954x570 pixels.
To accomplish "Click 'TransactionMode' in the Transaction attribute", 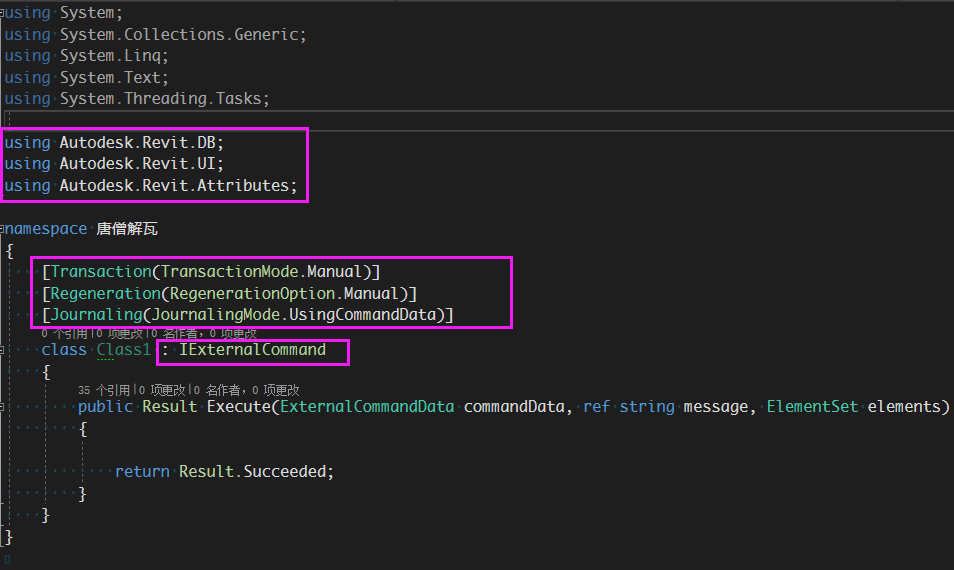I will [229, 271].
